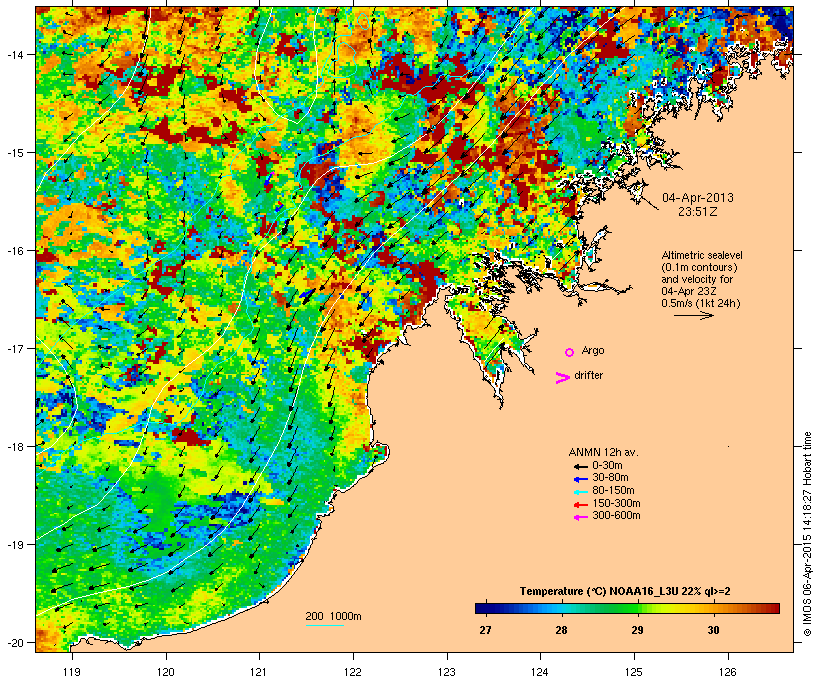Click the '150-300m' depth label

tap(616, 503)
